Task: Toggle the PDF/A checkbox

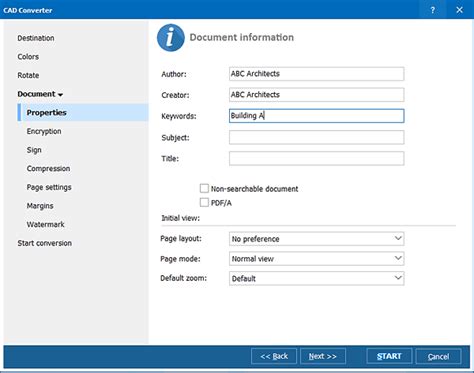Action: (204, 202)
